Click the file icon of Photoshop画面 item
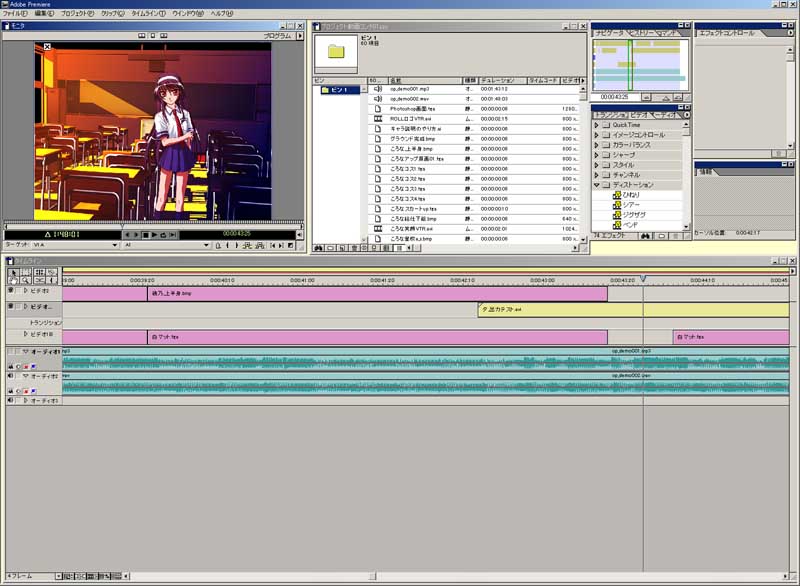800x586 pixels. point(378,109)
